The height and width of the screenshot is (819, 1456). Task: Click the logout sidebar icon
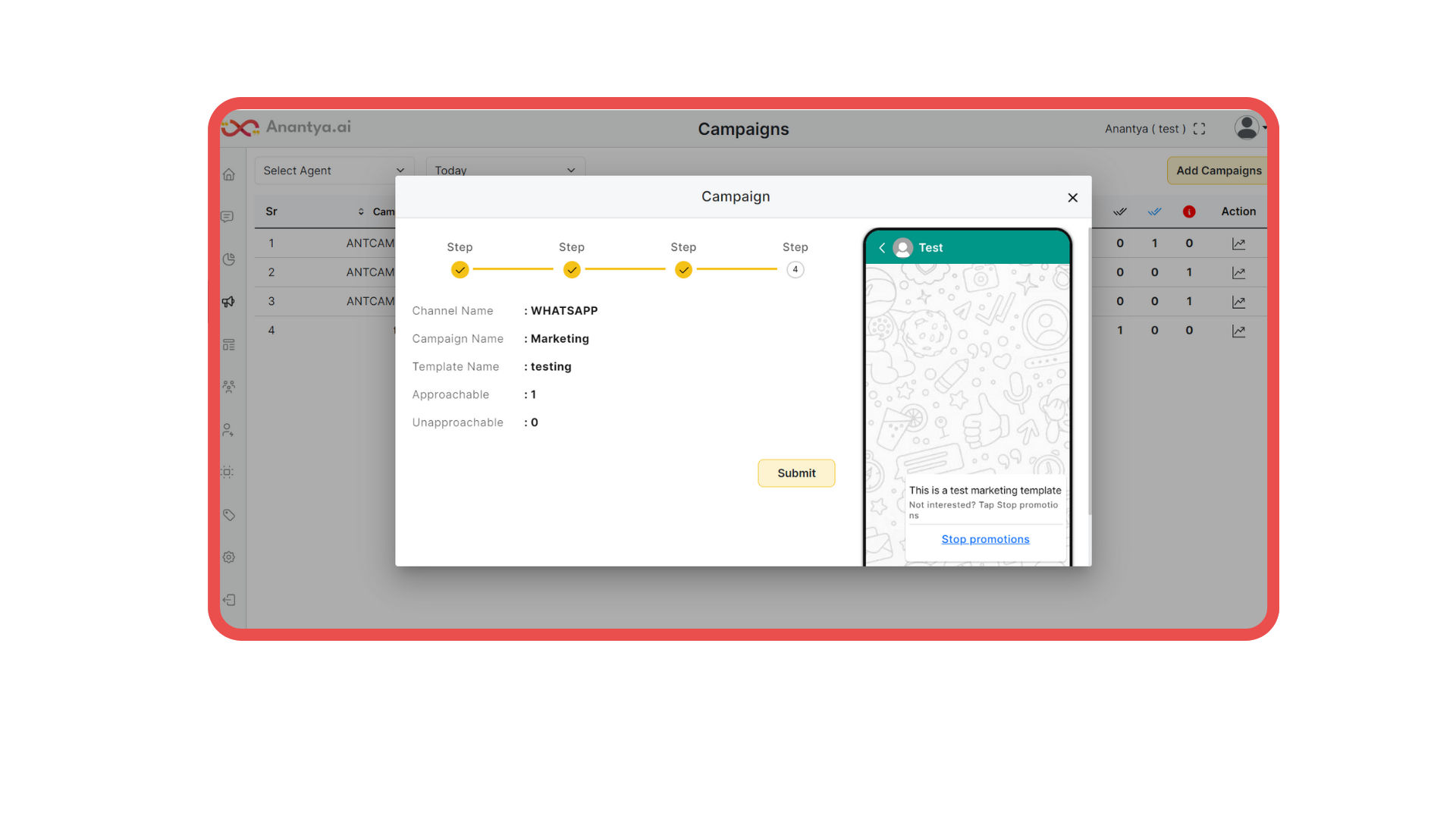coord(229,600)
